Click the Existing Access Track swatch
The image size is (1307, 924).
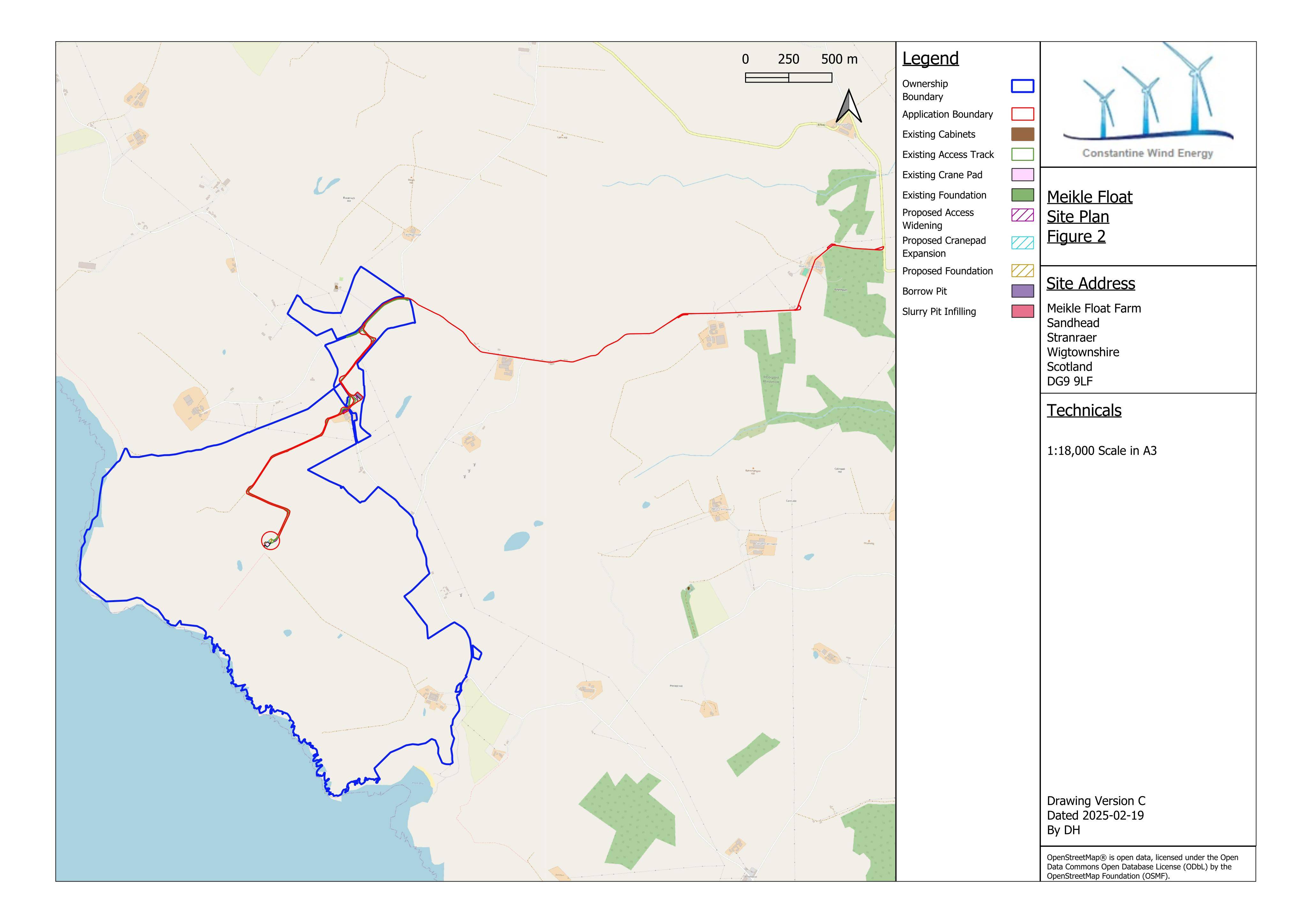(1022, 154)
